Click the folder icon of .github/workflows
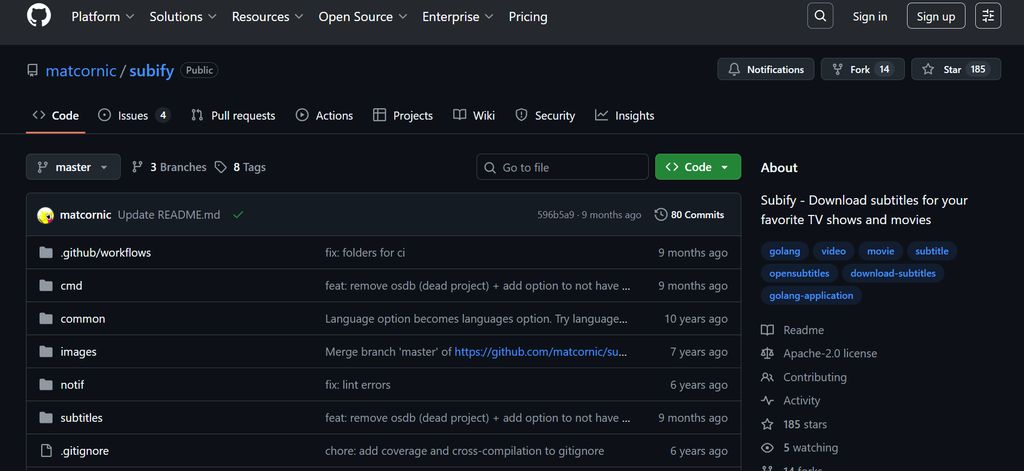The height and width of the screenshot is (471, 1024). pos(46,253)
